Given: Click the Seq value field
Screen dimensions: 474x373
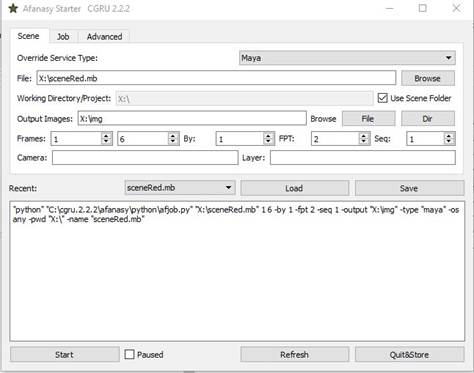Looking at the screenshot, I should pos(425,139).
